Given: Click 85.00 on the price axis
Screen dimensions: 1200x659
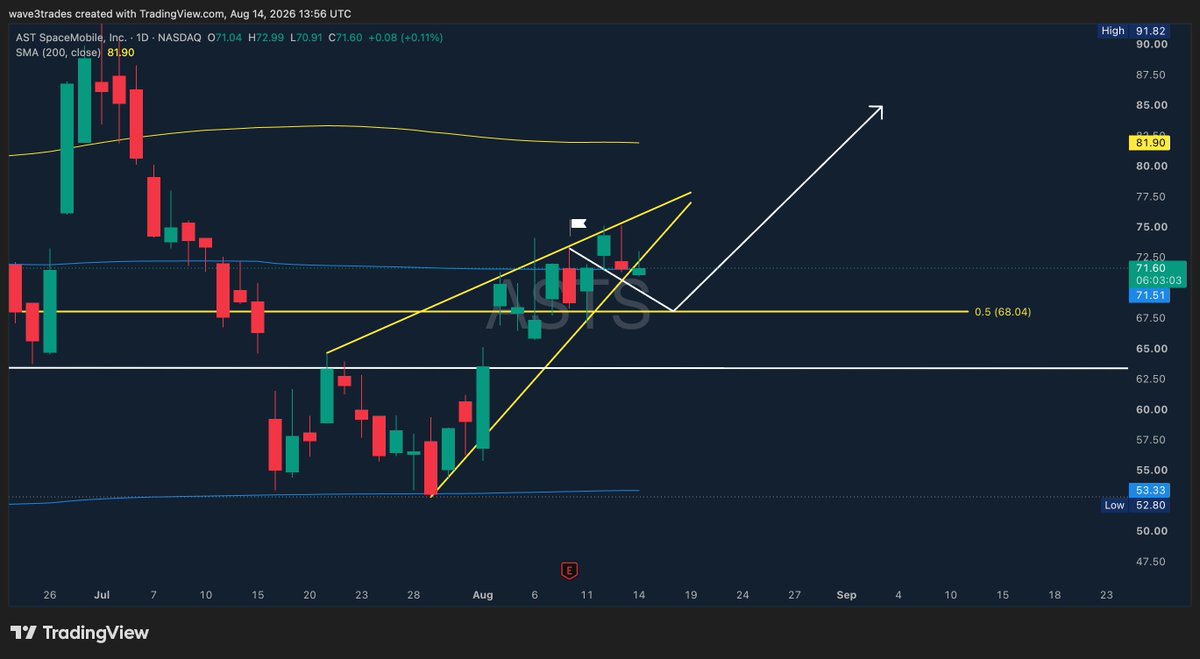Looking at the screenshot, I should coord(1151,105).
